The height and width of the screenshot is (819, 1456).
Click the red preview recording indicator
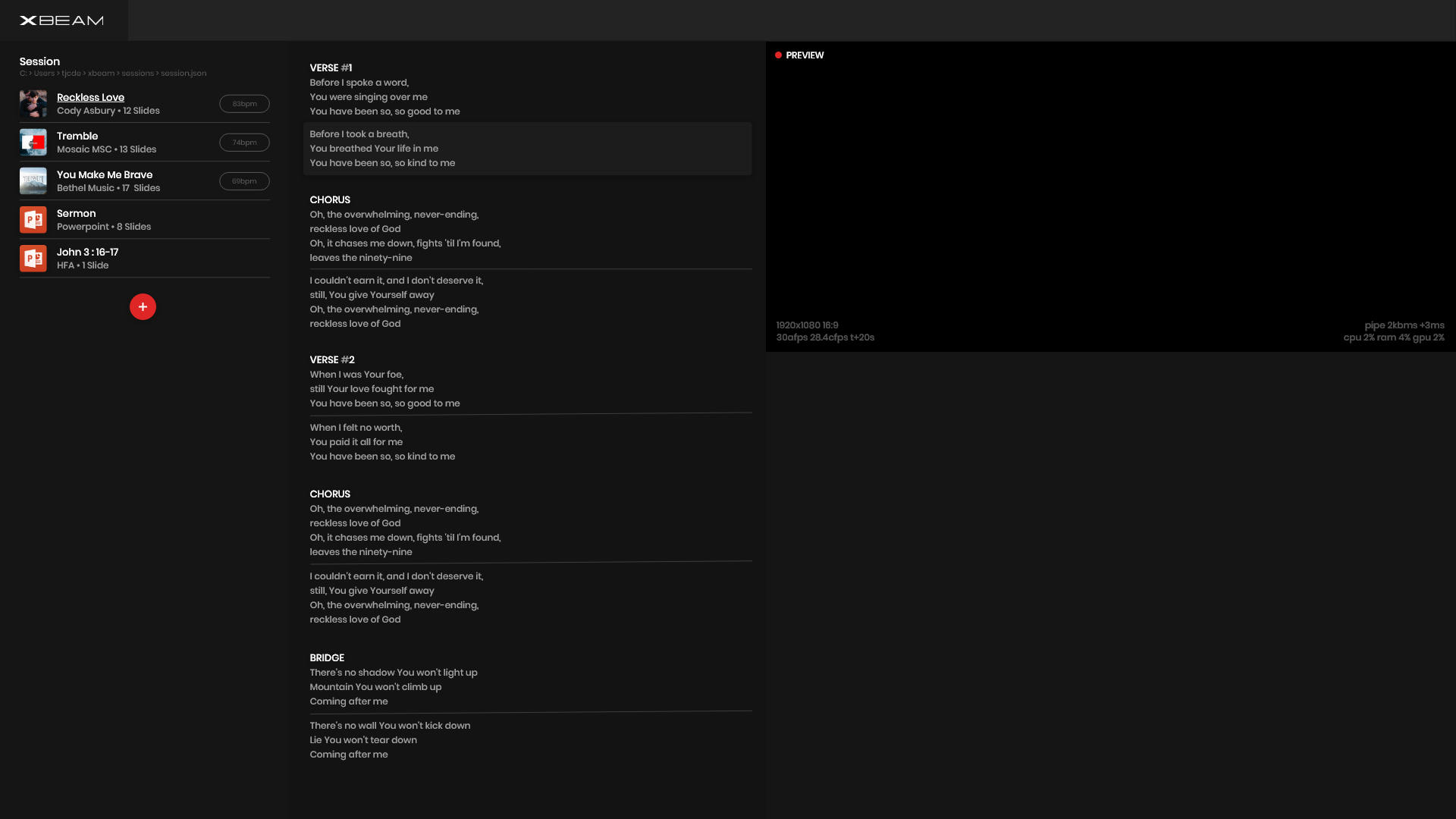[778, 55]
